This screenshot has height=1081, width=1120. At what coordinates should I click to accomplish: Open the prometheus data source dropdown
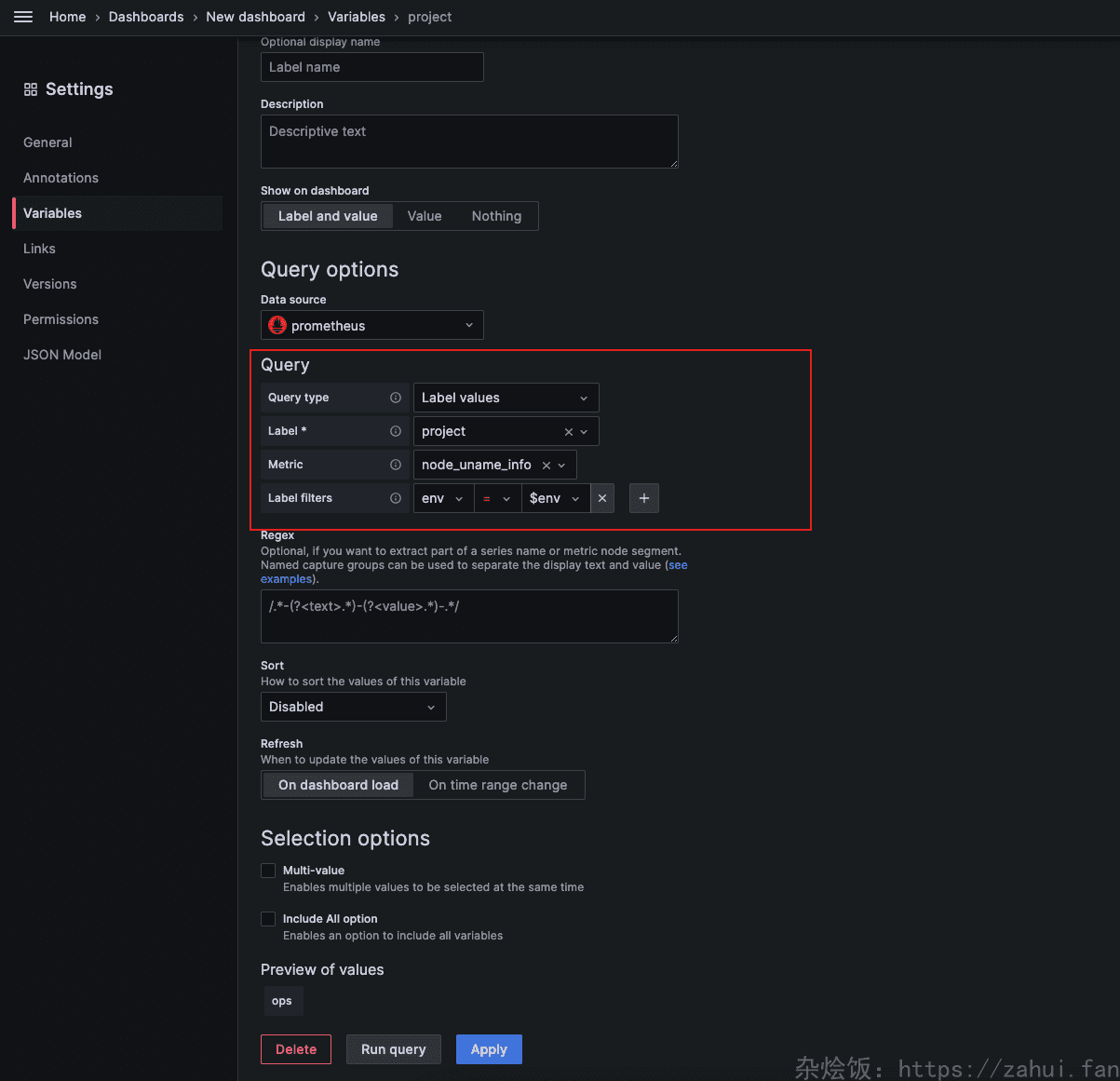click(x=371, y=326)
